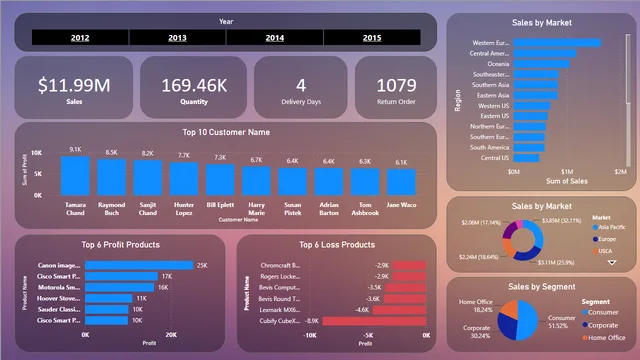Select the 2013 year slicer button

click(x=178, y=38)
